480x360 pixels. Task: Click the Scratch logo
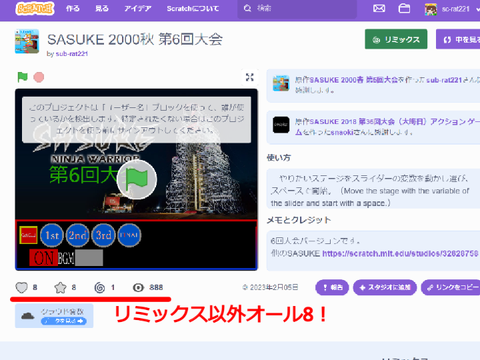(x=35, y=9)
